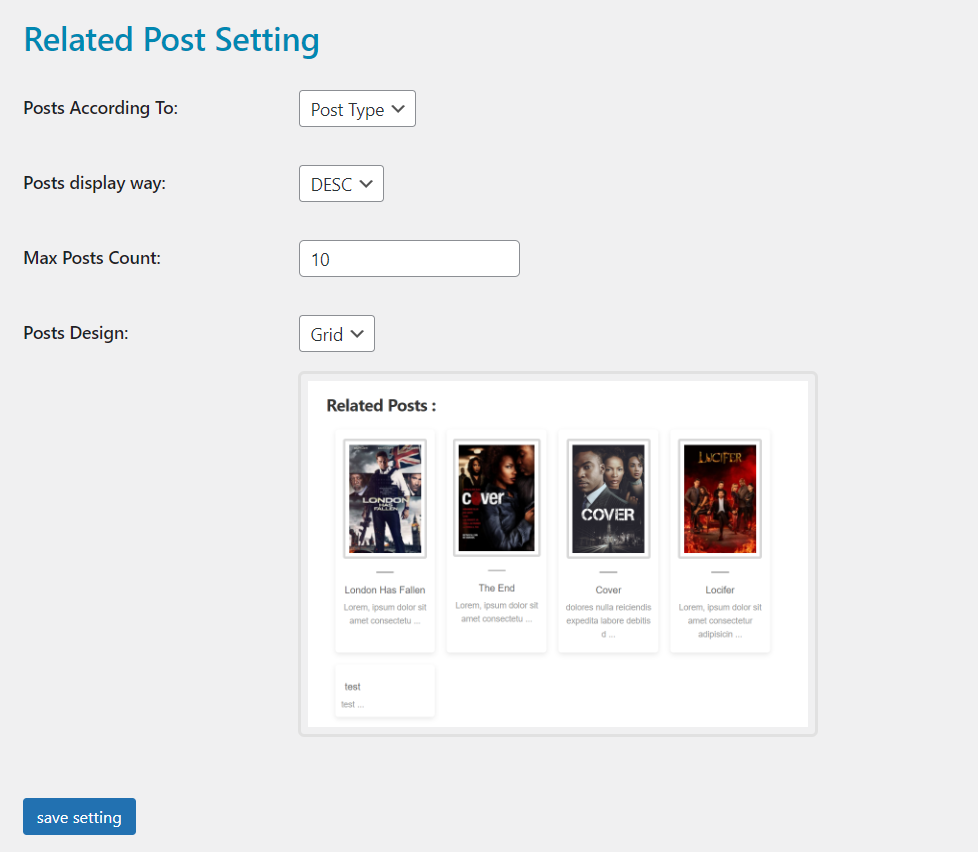Screen dimensions: 978x852
Task: Open the Grid design dropdown
Action: pos(337,333)
